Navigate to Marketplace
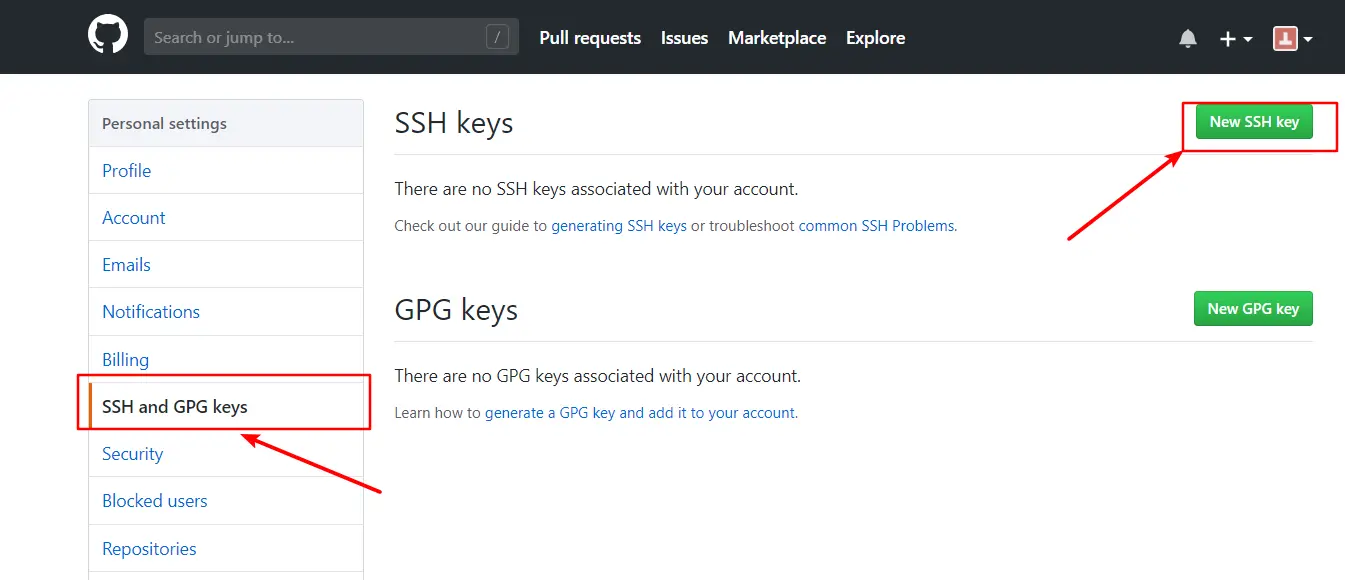The width and height of the screenshot is (1345, 580). pos(777,38)
